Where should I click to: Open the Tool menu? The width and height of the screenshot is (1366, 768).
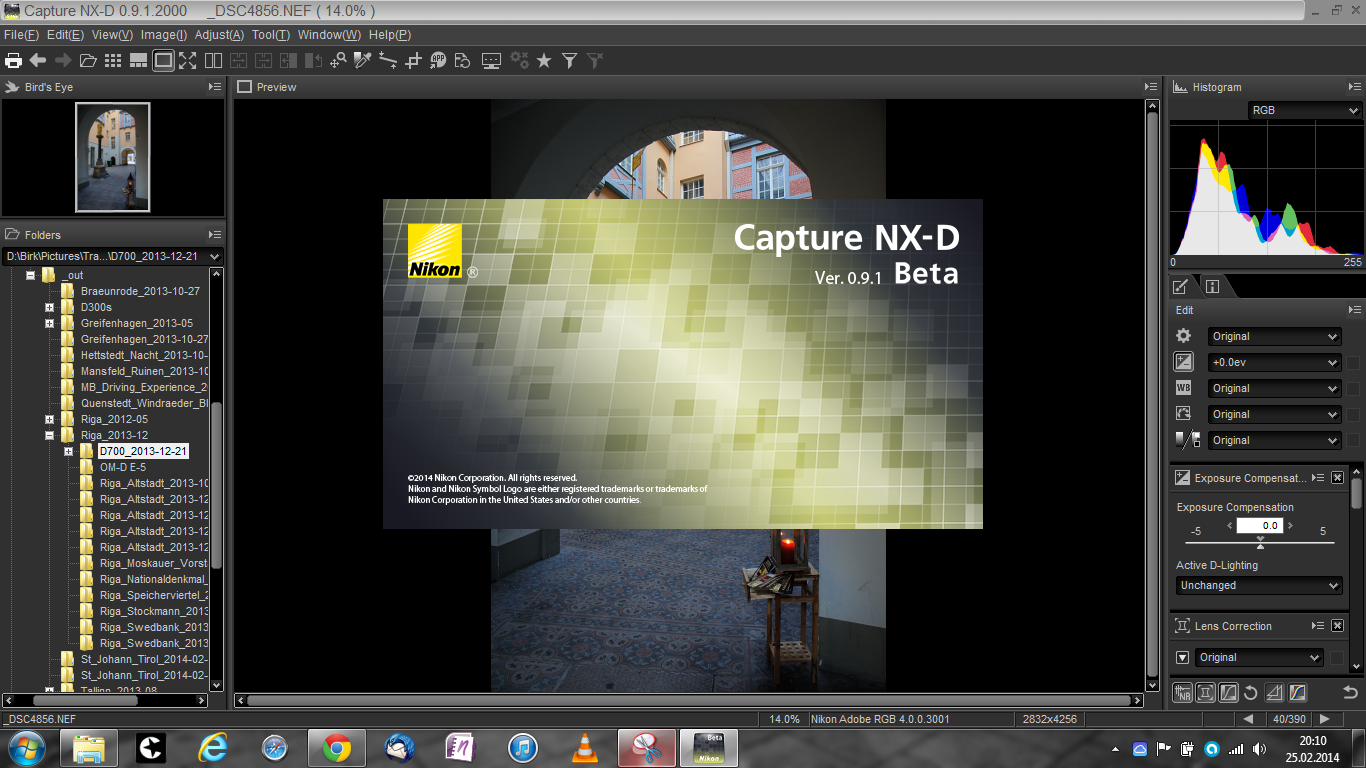coord(271,35)
